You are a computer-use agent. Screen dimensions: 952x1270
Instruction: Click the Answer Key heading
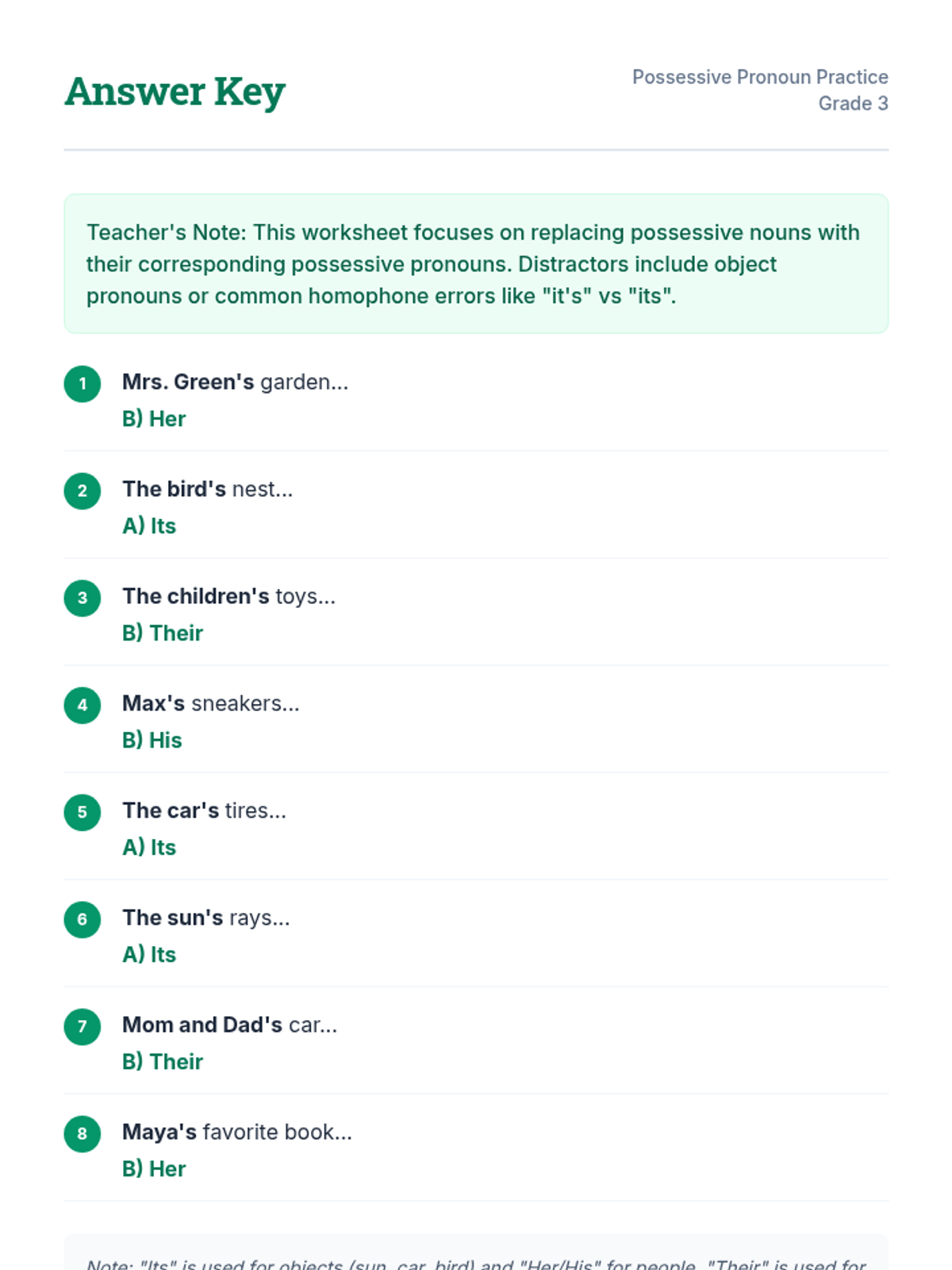pyautogui.click(x=175, y=91)
